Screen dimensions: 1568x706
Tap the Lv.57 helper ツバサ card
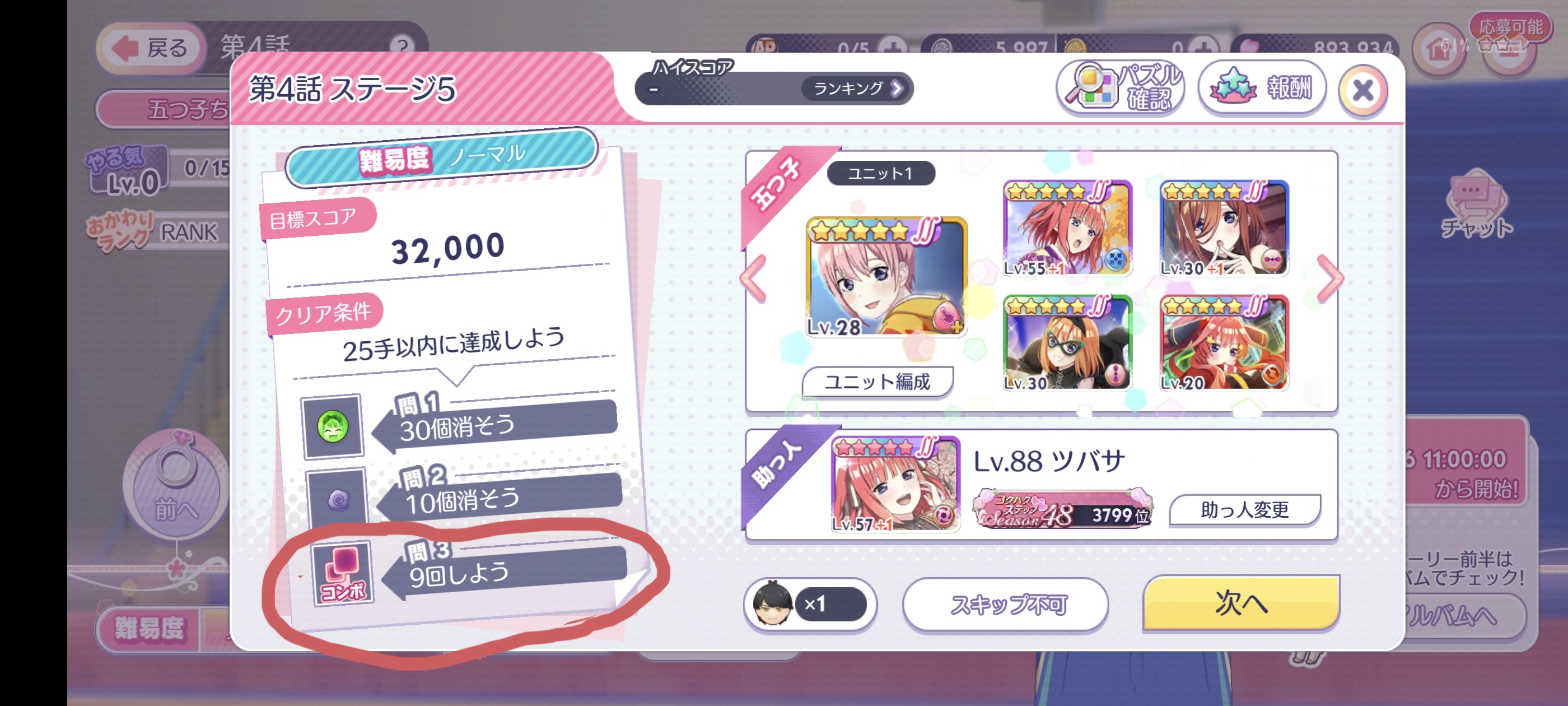895,484
